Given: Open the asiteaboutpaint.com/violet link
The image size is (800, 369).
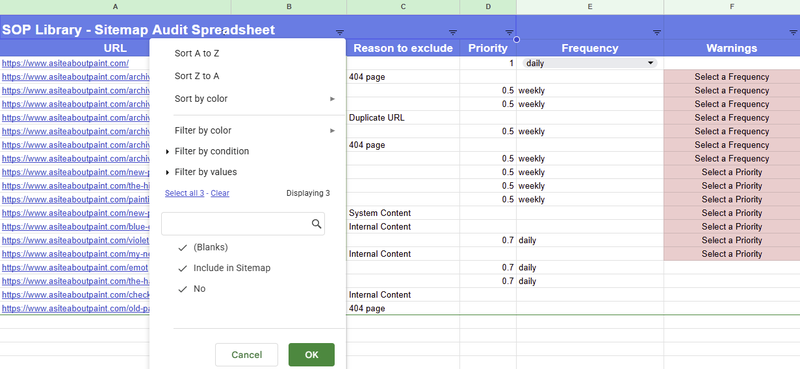Looking at the screenshot, I should click(x=76, y=240).
